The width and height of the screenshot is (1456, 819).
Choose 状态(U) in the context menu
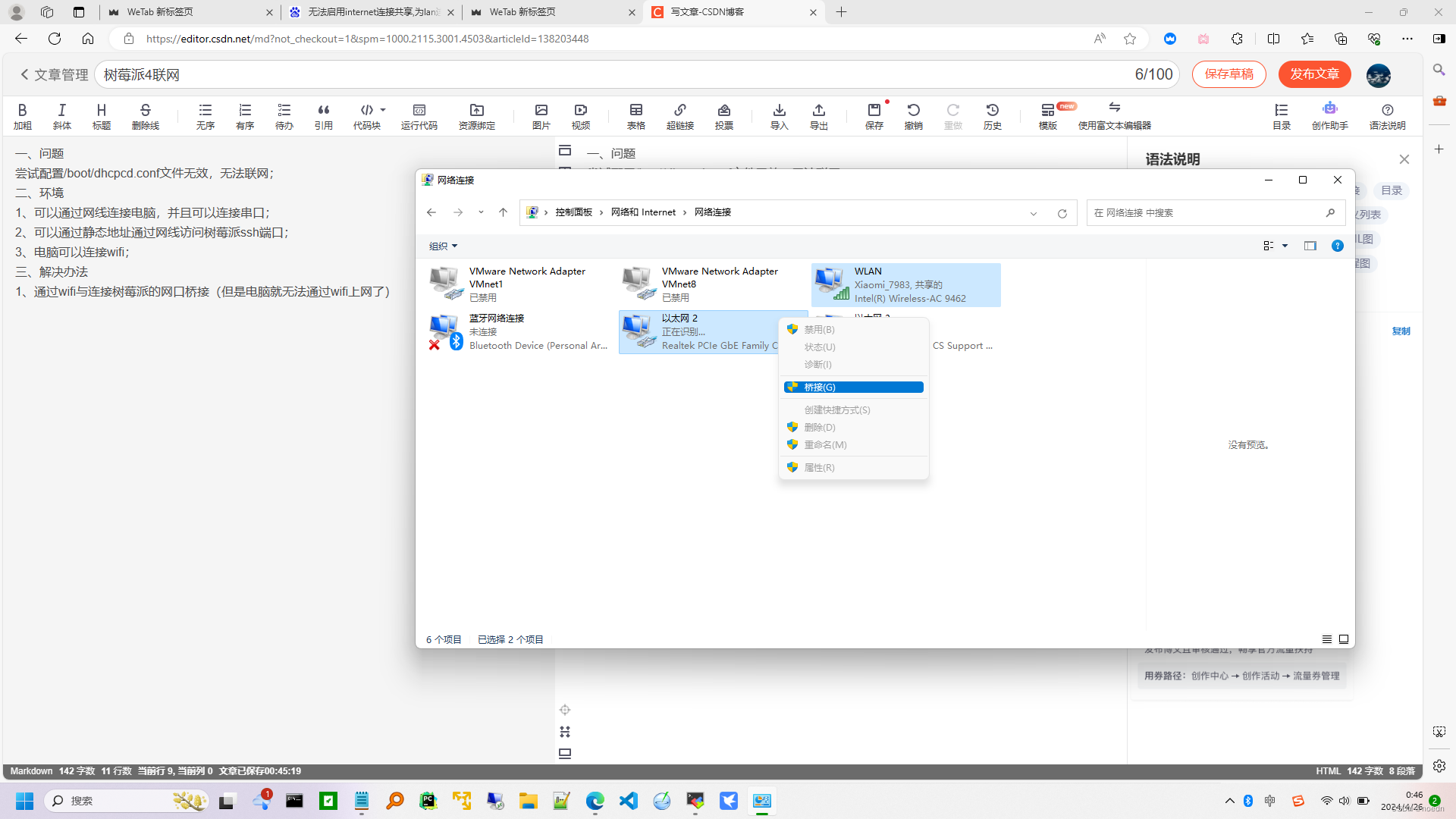854,347
